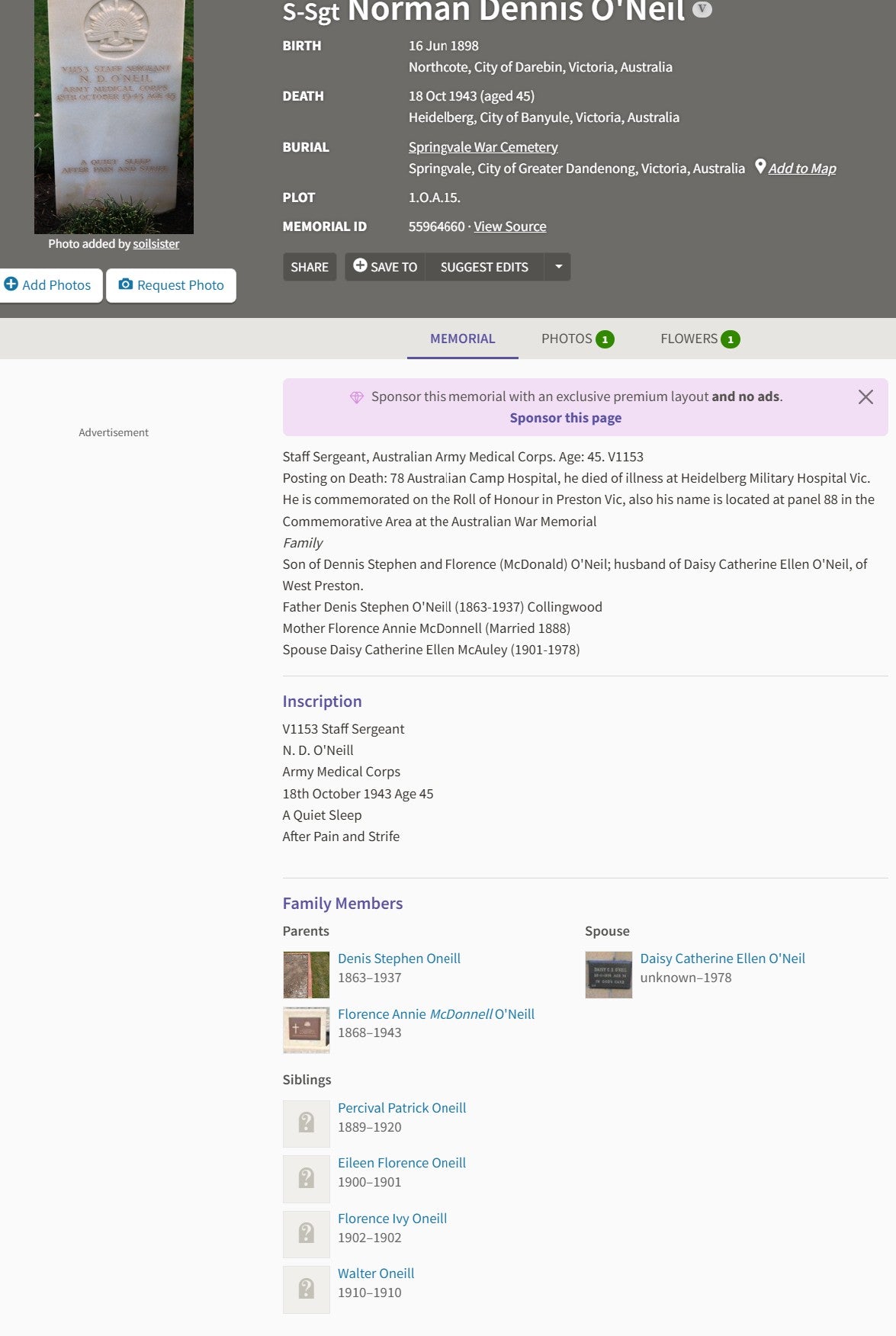
Task: Switch to the Photos tab
Action: coord(576,339)
